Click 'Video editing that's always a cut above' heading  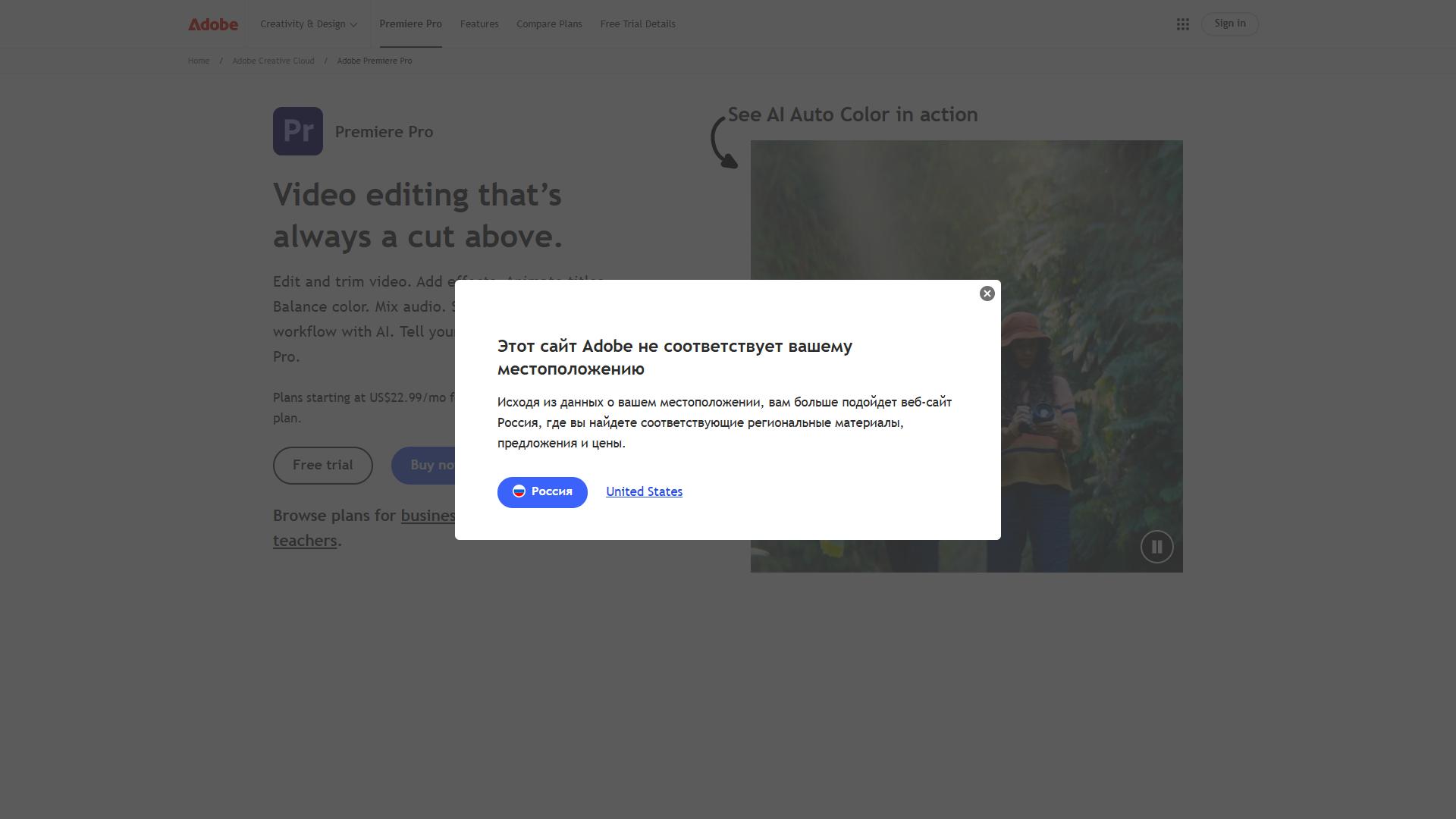click(418, 215)
